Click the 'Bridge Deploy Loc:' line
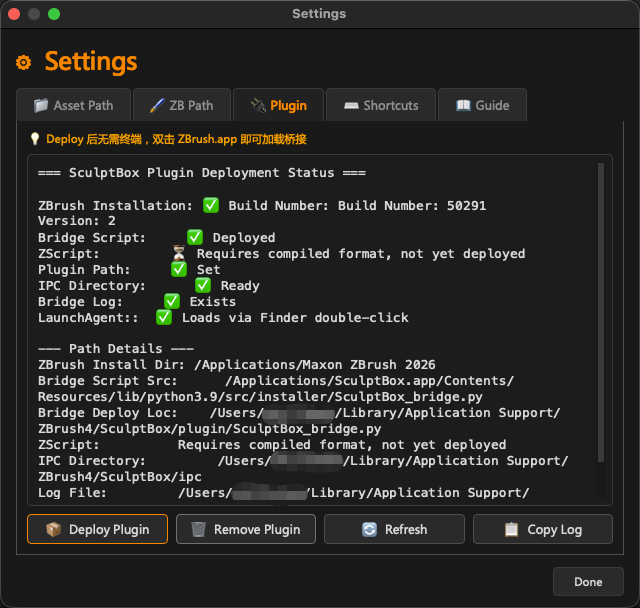The width and height of the screenshot is (640, 608). 299,413
